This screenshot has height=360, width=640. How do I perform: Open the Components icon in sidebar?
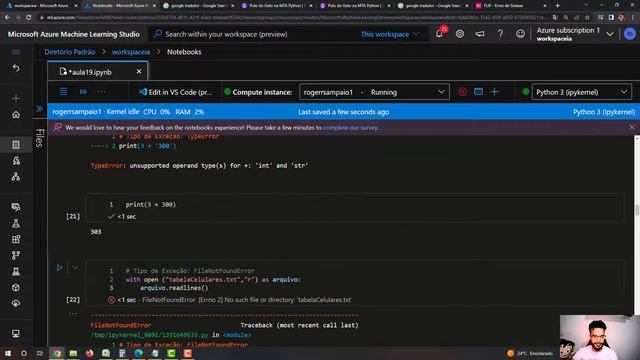click(16, 239)
